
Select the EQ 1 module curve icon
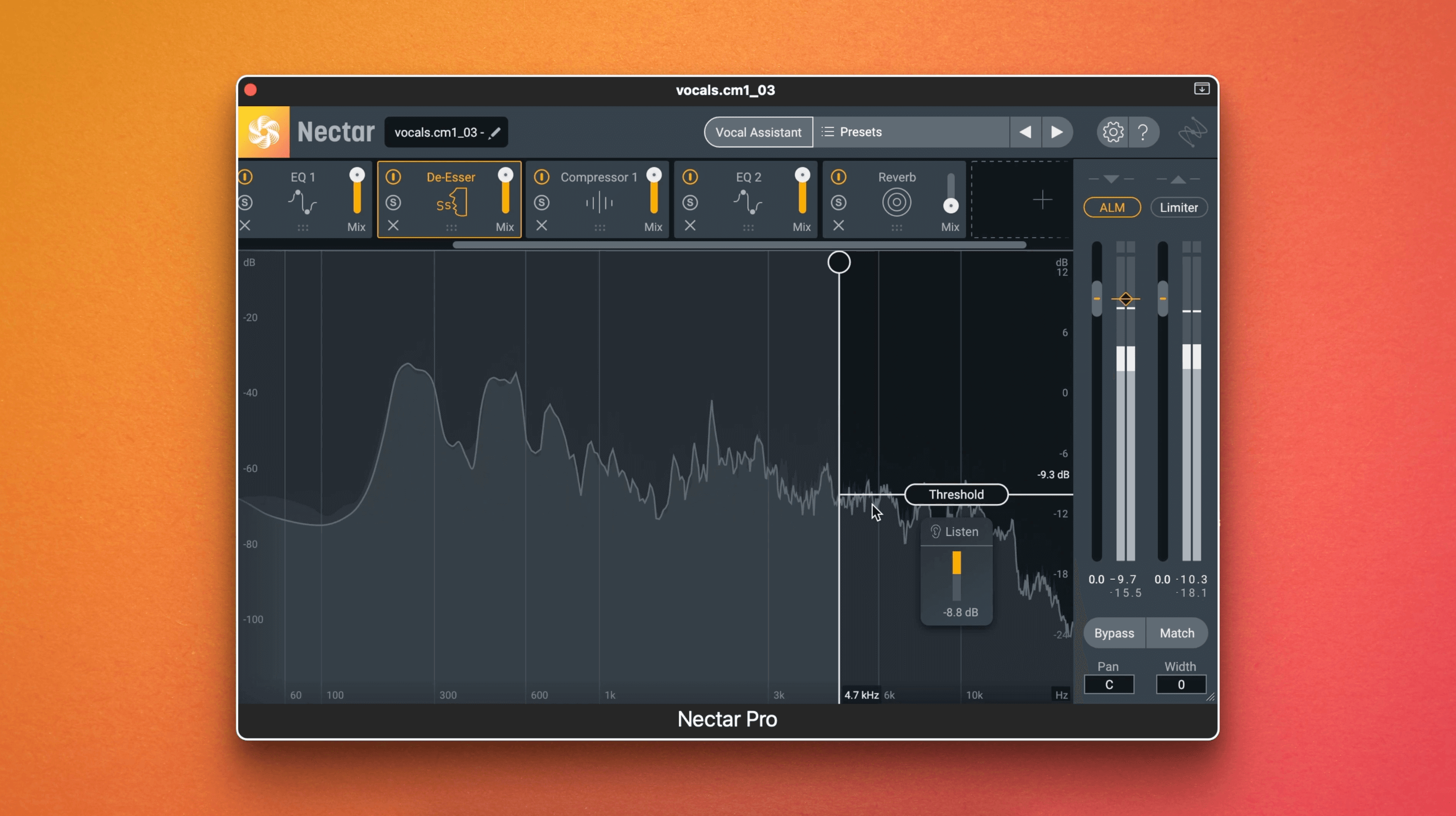tap(302, 202)
